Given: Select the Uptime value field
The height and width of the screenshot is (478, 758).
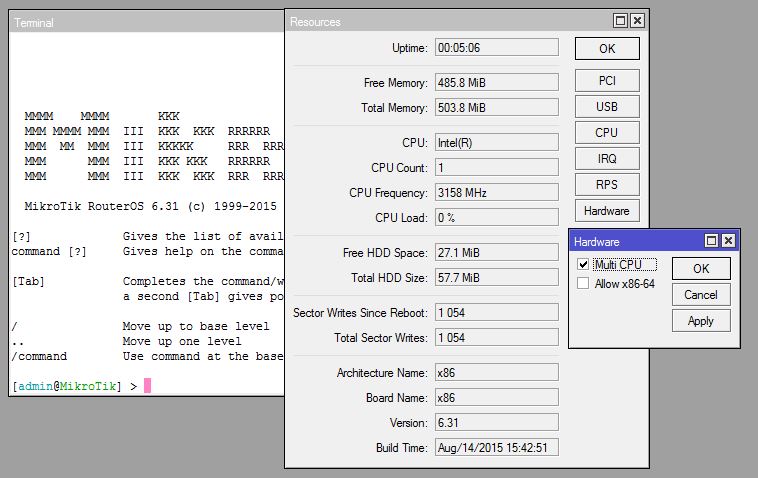Looking at the screenshot, I should 496,48.
